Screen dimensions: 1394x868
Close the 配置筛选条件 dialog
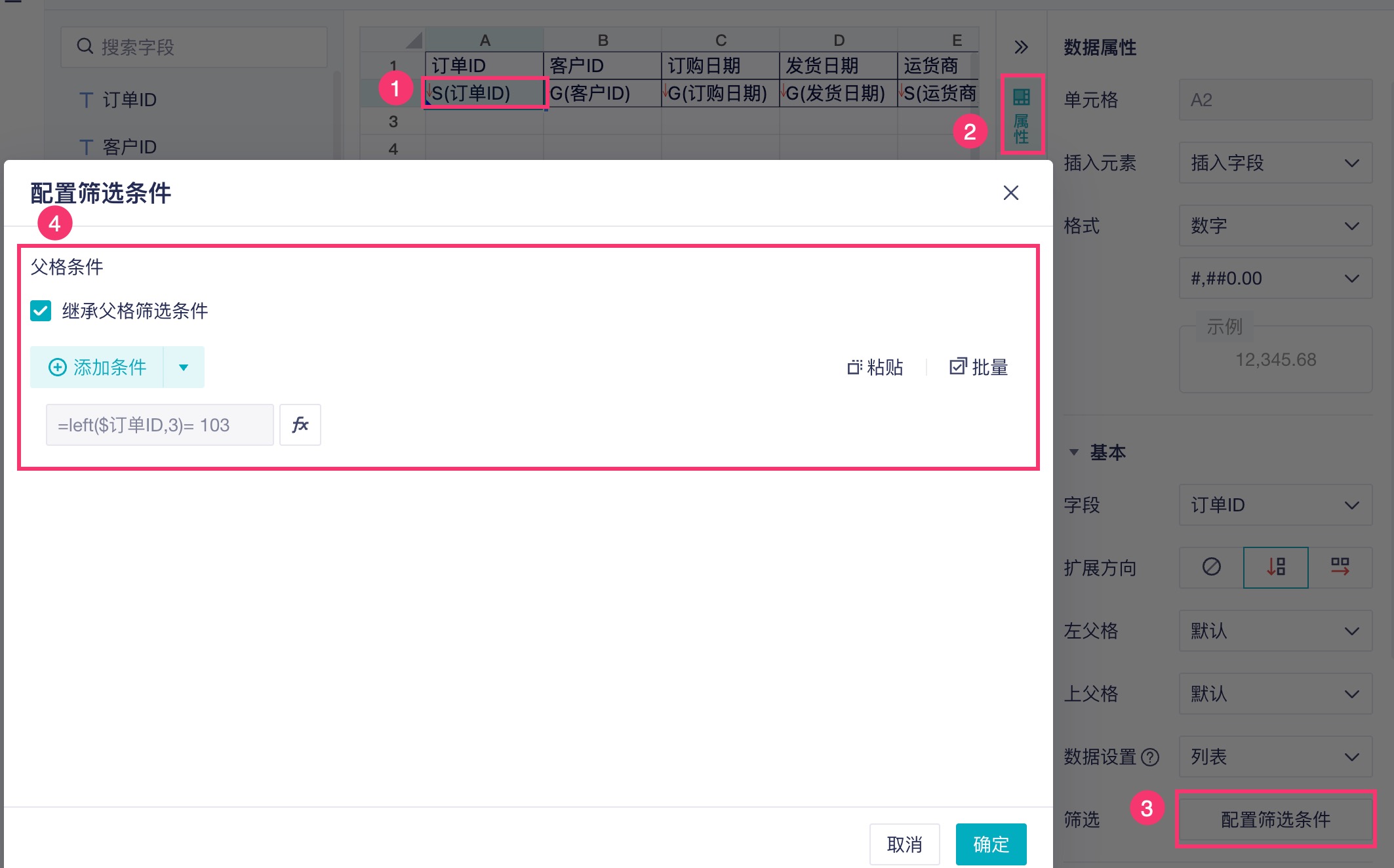click(x=1010, y=193)
